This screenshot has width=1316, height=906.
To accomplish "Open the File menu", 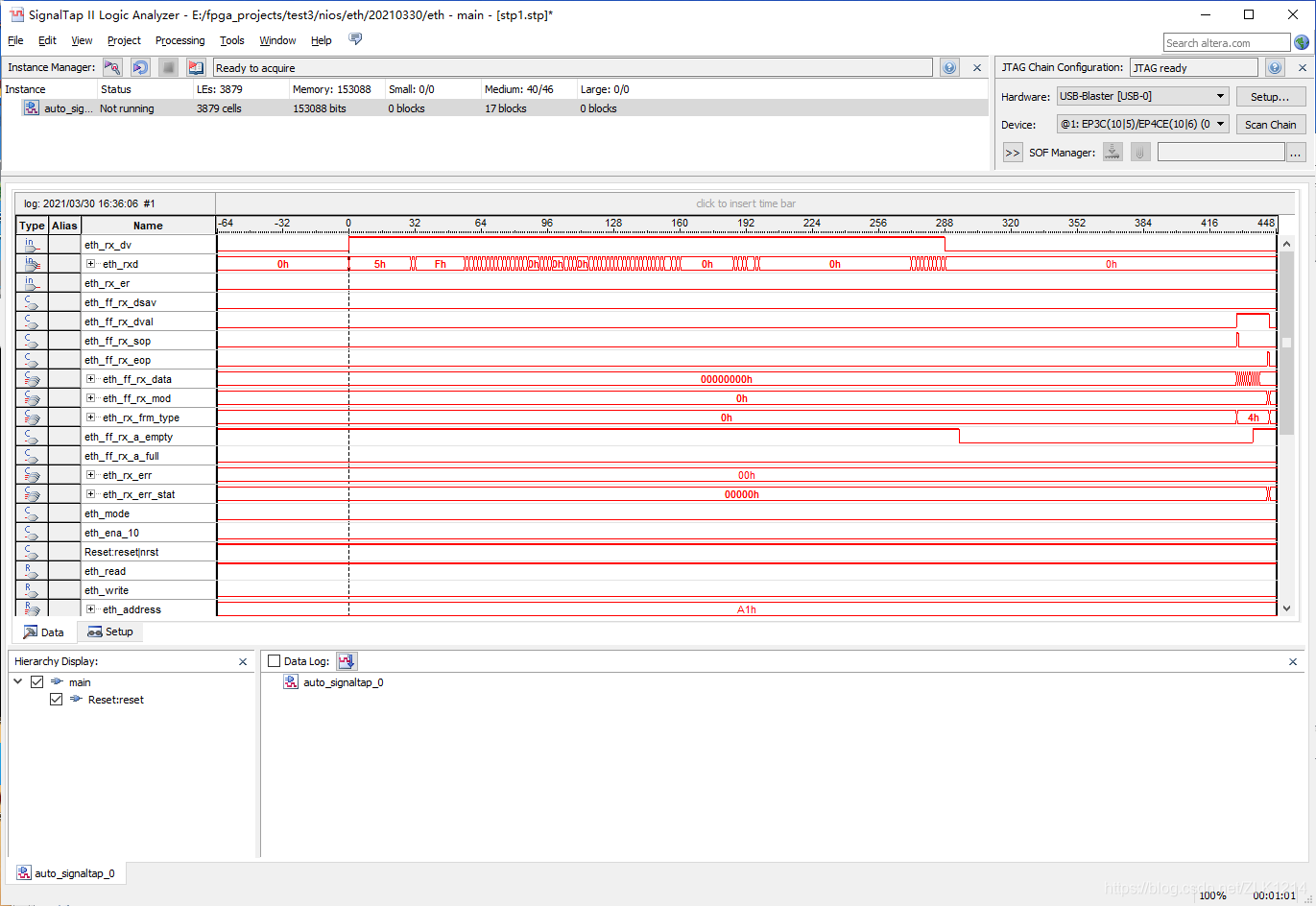I will click(x=15, y=40).
